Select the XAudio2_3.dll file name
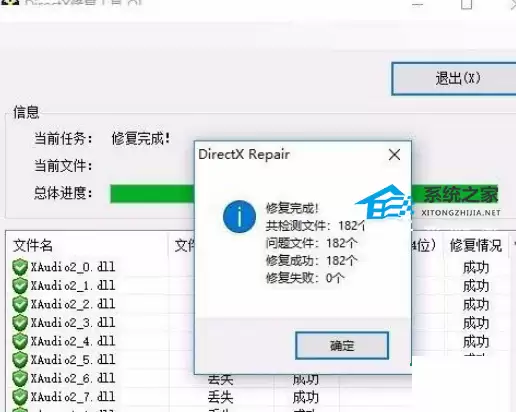Image resolution: width=516 pixels, height=412 pixels. [73, 322]
